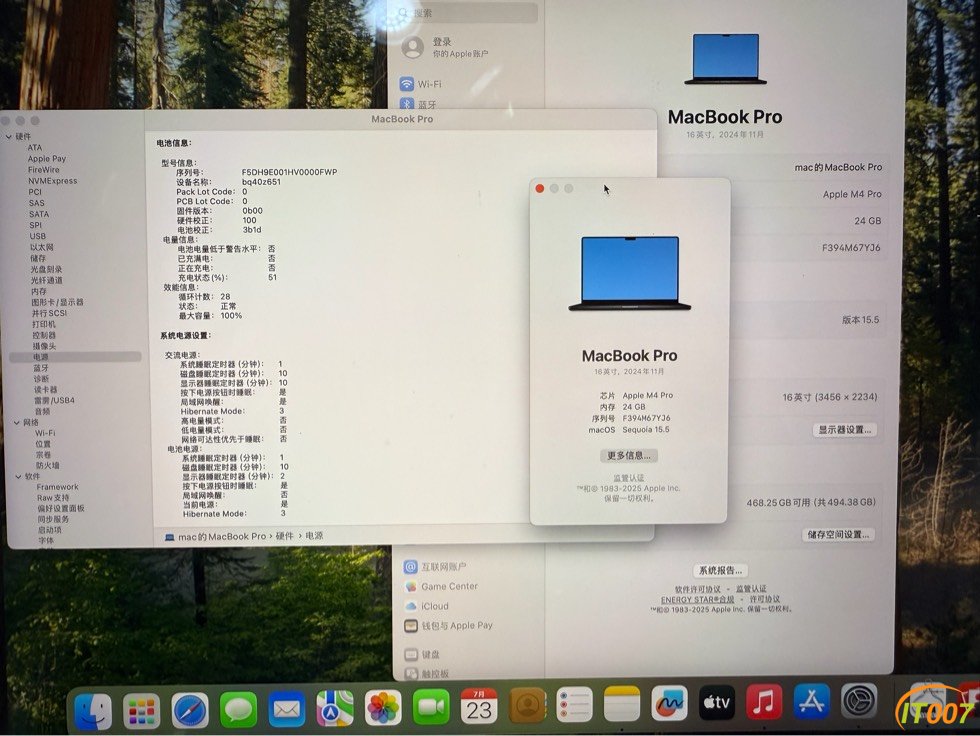Image resolution: width=980 pixels, height=736 pixels.
Task: Open 键盘 keyboard settings
Action: pos(422,654)
